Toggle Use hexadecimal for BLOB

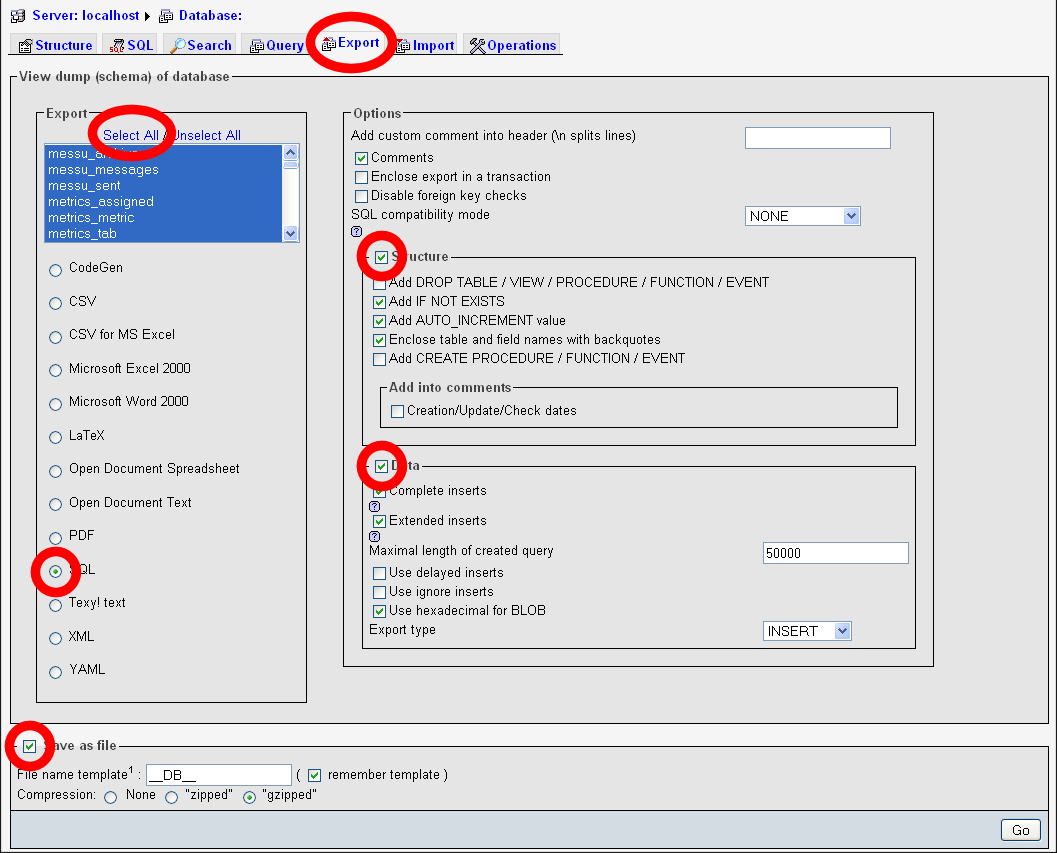[380, 612]
